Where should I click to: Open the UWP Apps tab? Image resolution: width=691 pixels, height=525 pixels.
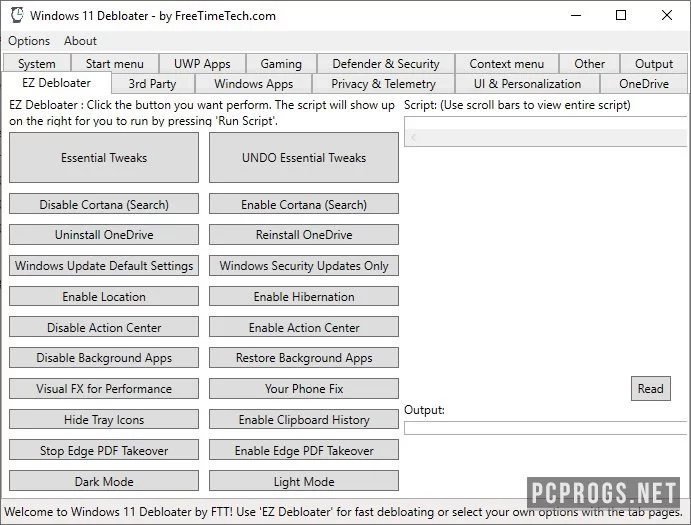202,64
